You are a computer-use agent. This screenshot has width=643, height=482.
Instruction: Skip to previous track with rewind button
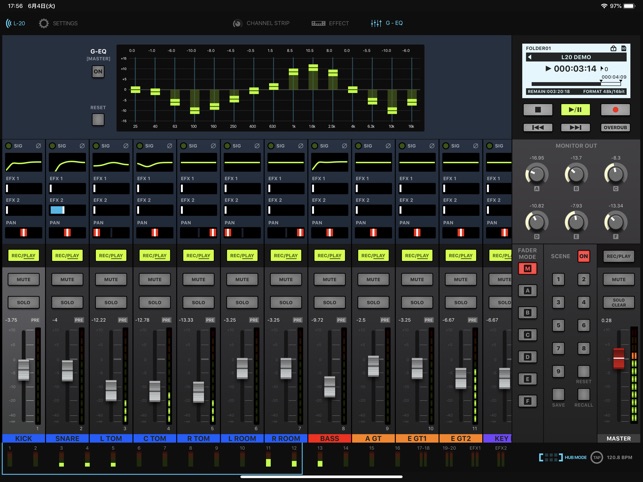(537, 127)
